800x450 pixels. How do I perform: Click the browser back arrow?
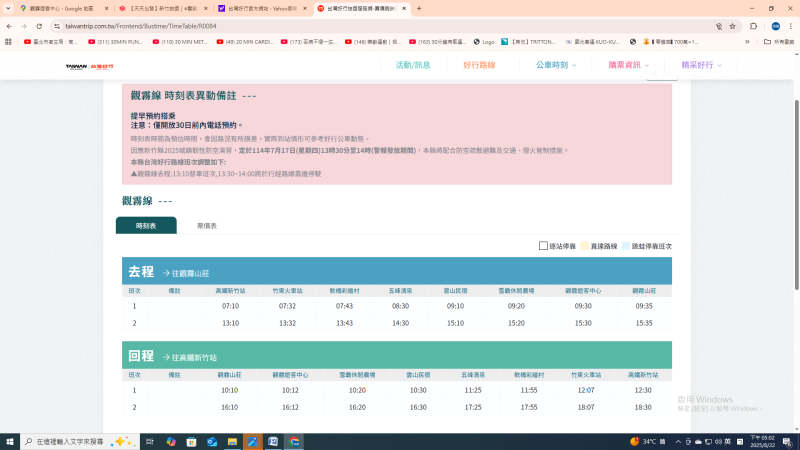tap(9, 26)
